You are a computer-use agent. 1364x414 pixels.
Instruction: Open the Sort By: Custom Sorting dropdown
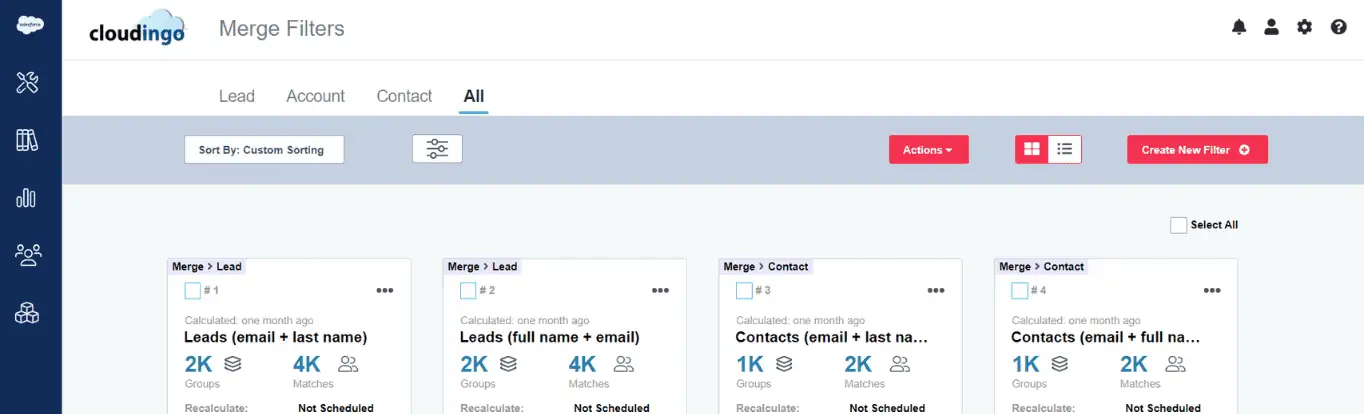(264, 150)
